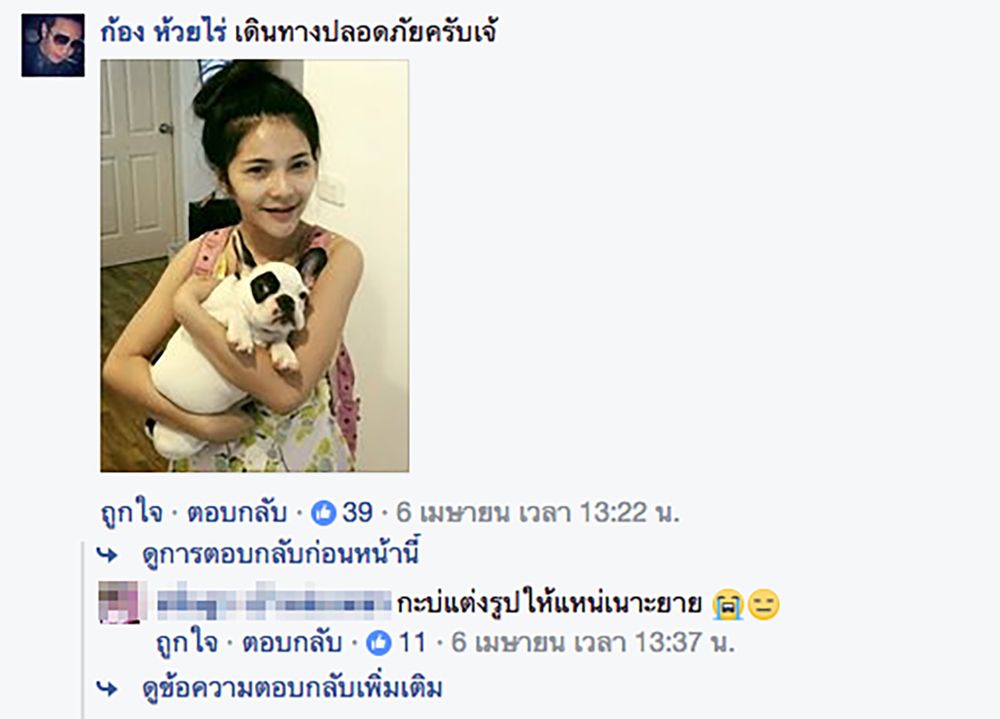Open the 6 เมษายน 13:37 timestamp link
The width and height of the screenshot is (1000, 719).
pyautogui.click(x=593, y=642)
